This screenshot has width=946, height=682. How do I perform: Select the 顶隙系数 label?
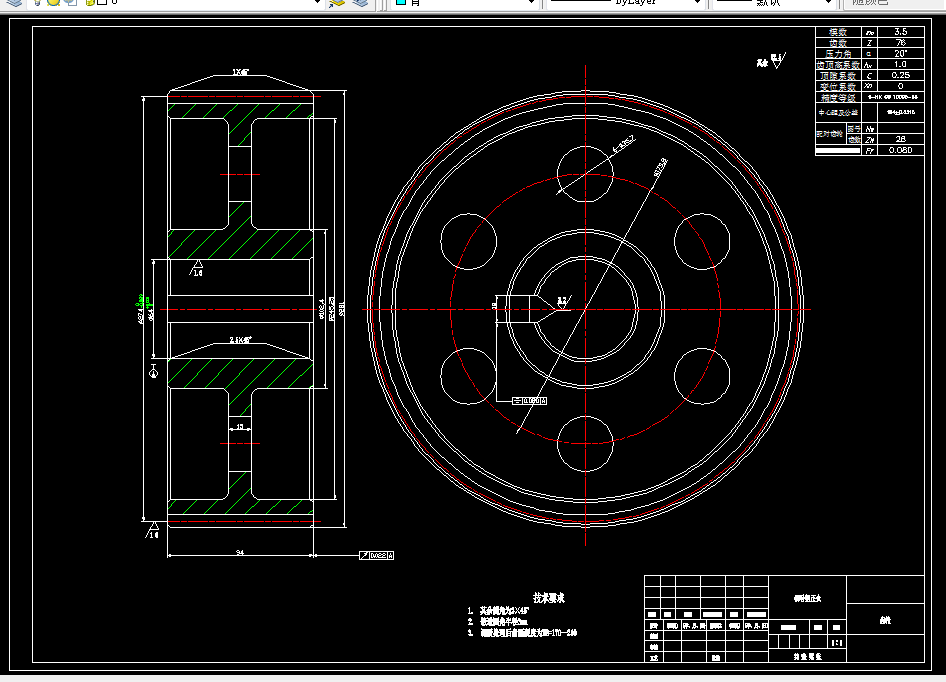pyautogui.click(x=838, y=75)
